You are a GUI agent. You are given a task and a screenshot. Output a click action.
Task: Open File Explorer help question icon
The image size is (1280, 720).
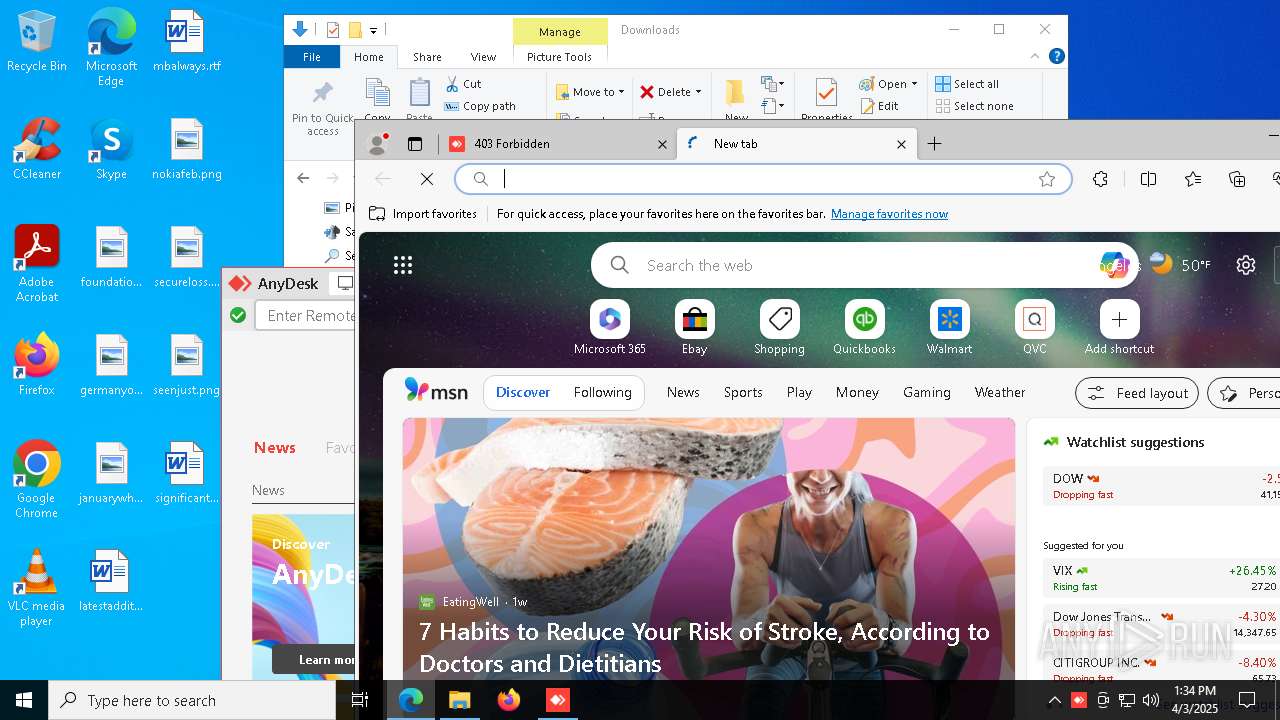[1056, 57]
